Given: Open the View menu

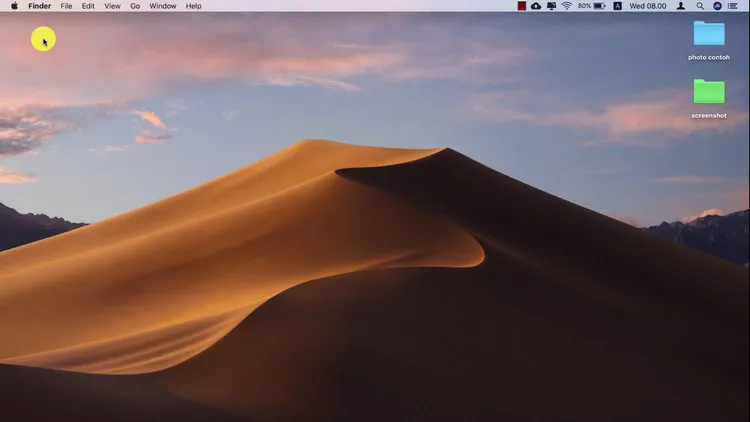Looking at the screenshot, I should 112,6.
